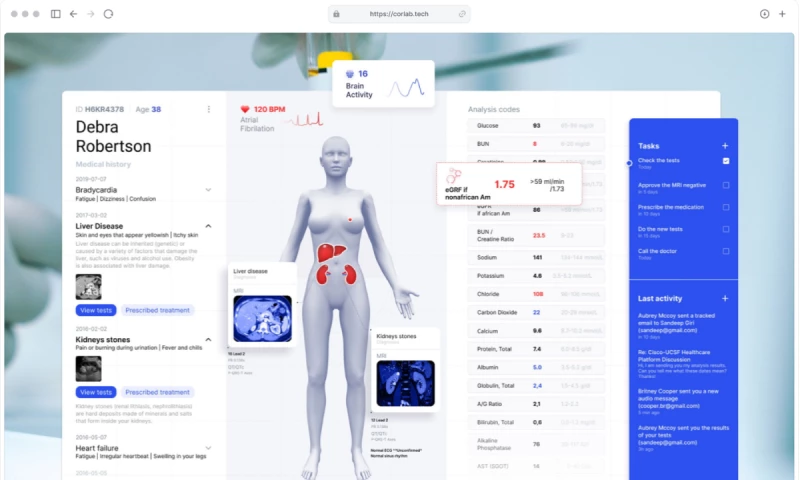
Task: Click the brain icon in Brain Activity card
Action: [349, 74]
